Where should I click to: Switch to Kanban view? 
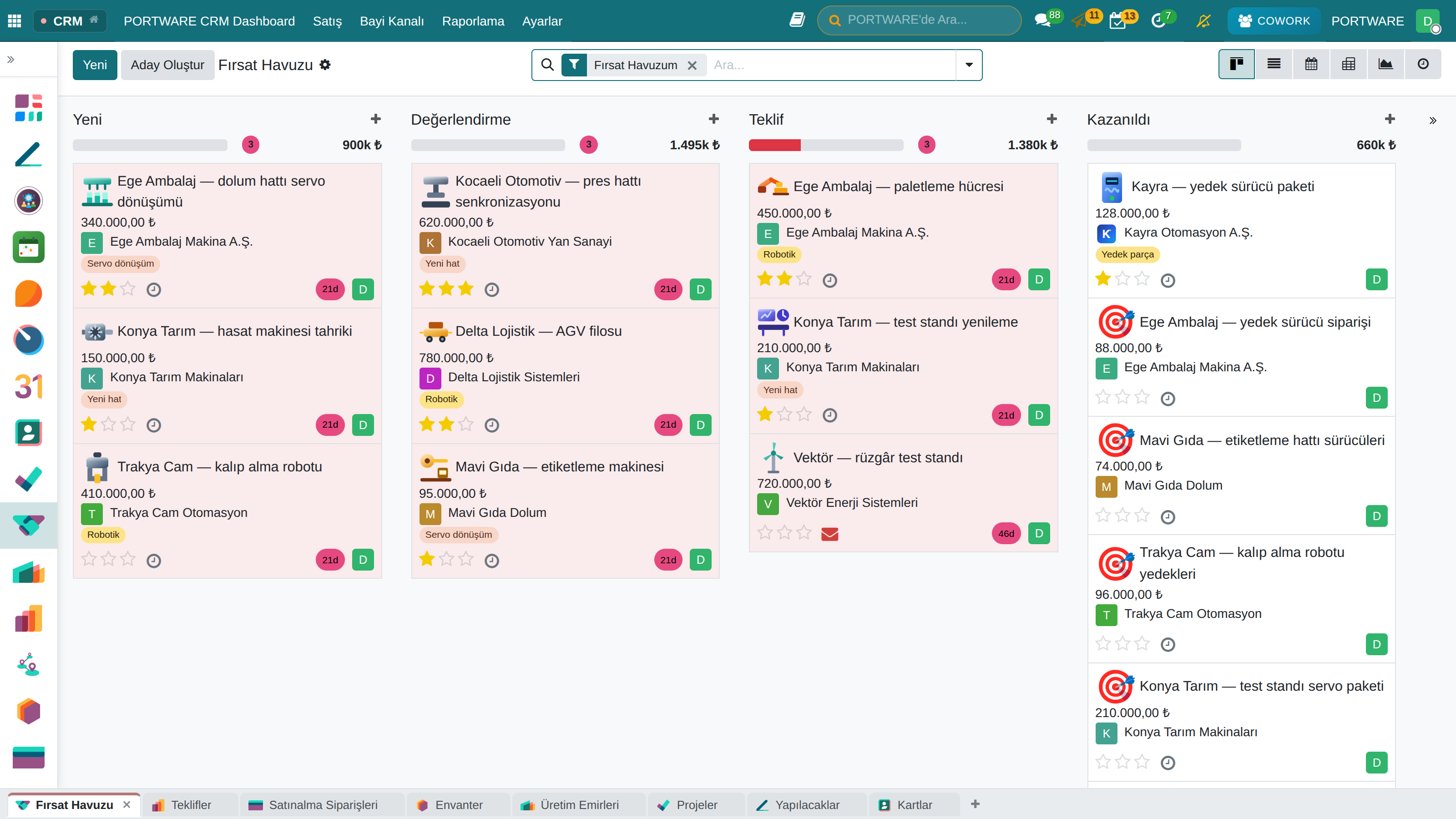pyautogui.click(x=1237, y=64)
